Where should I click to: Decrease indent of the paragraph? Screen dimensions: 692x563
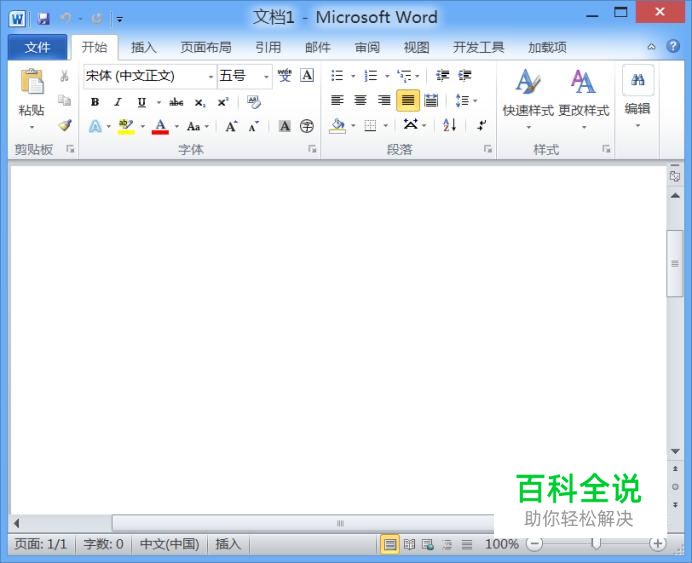tap(443, 75)
